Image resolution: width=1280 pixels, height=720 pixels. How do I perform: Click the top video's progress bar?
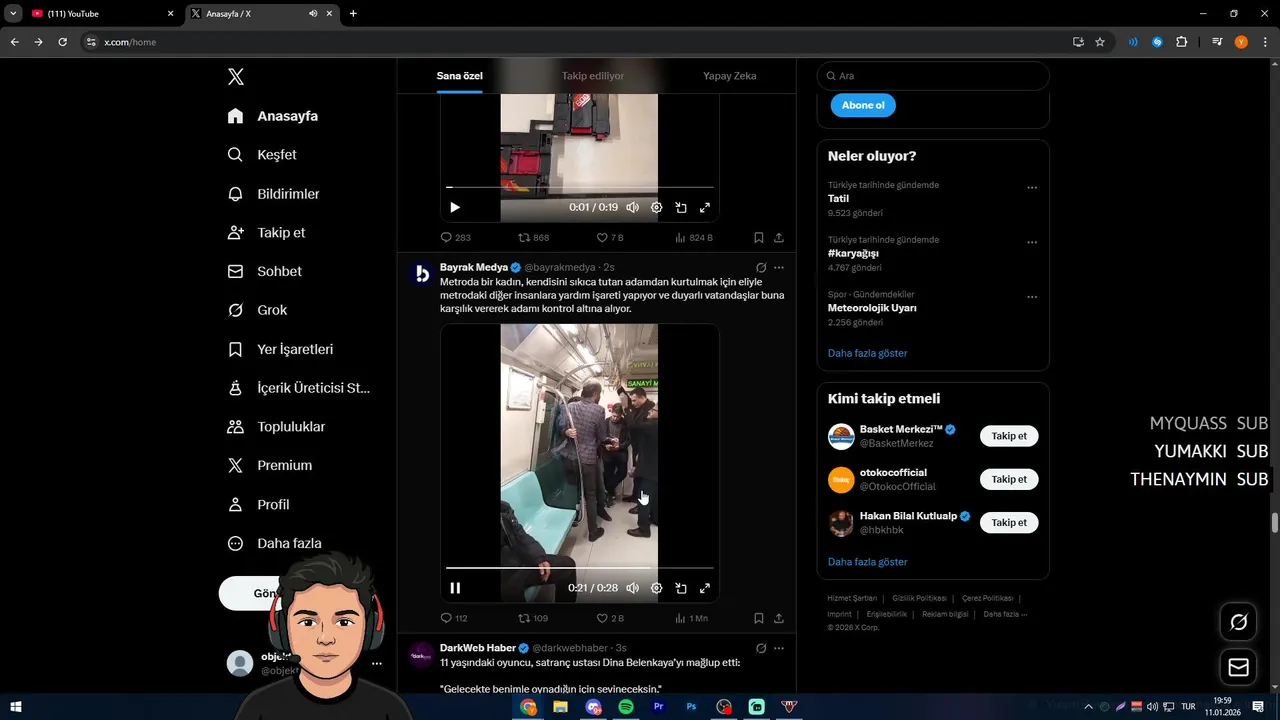click(x=580, y=187)
